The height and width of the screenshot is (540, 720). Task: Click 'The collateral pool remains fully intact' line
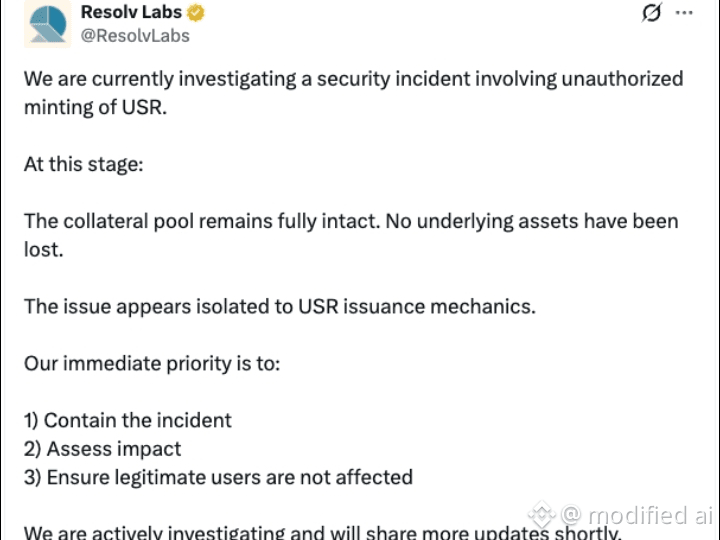coord(351,221)
